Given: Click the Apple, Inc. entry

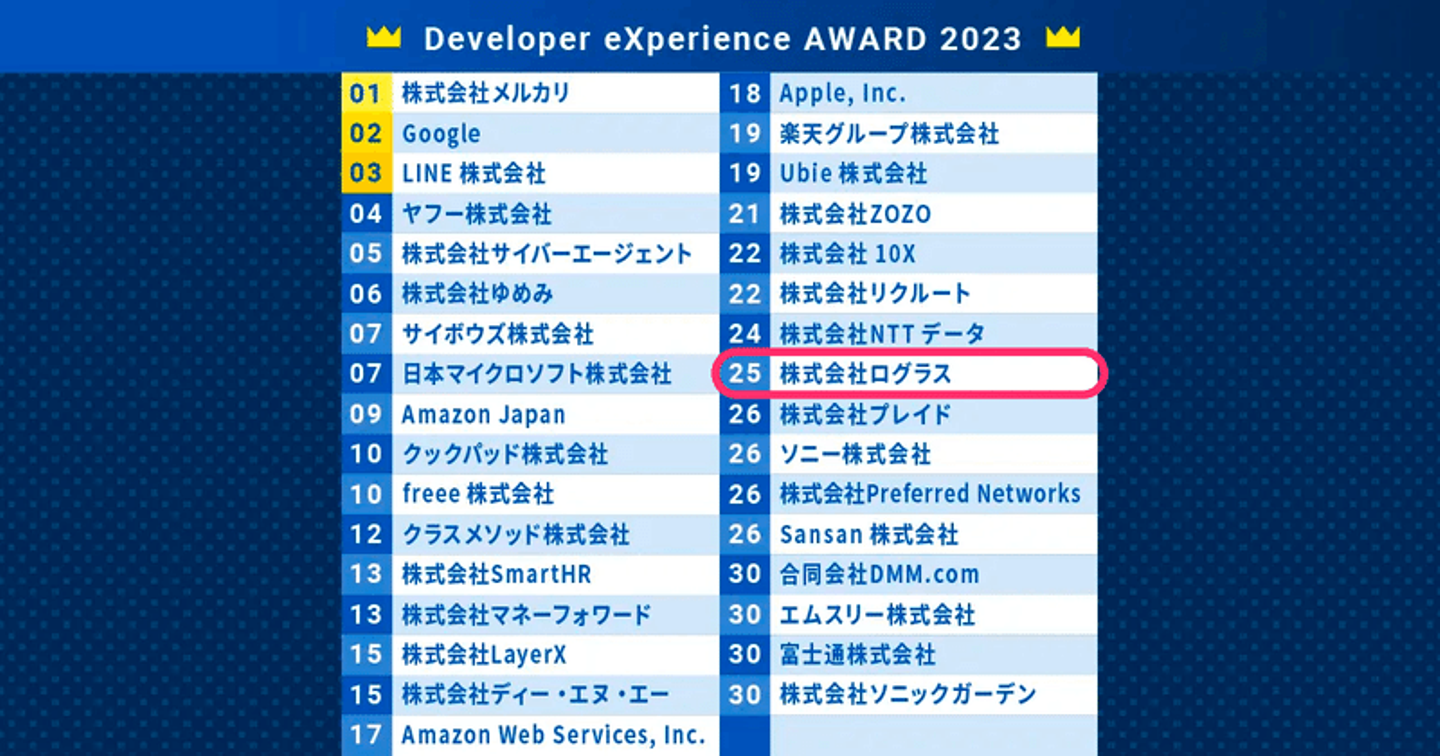Looking at the screenshot, I should tap(842, 93).
